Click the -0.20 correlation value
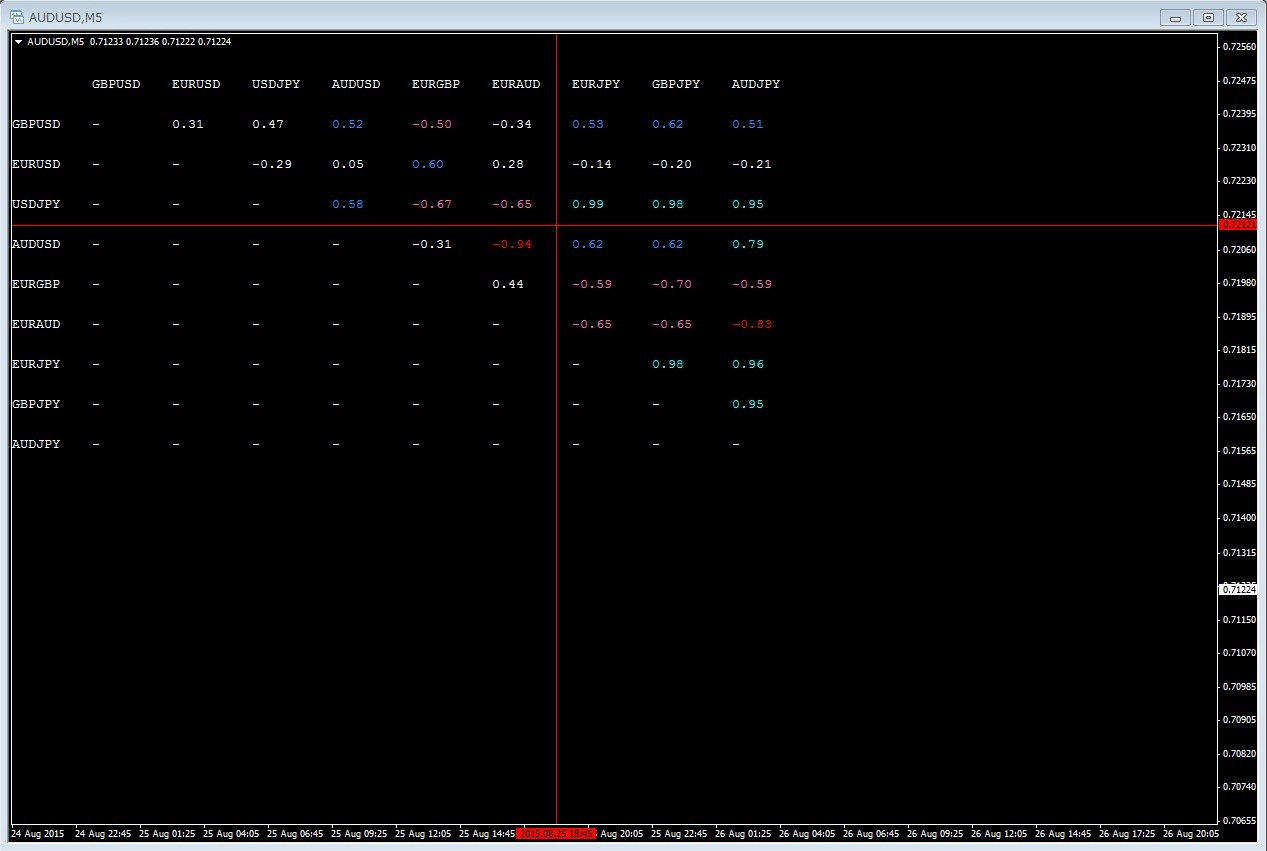Screen dimensions: 1267x851 coord(672,164)
